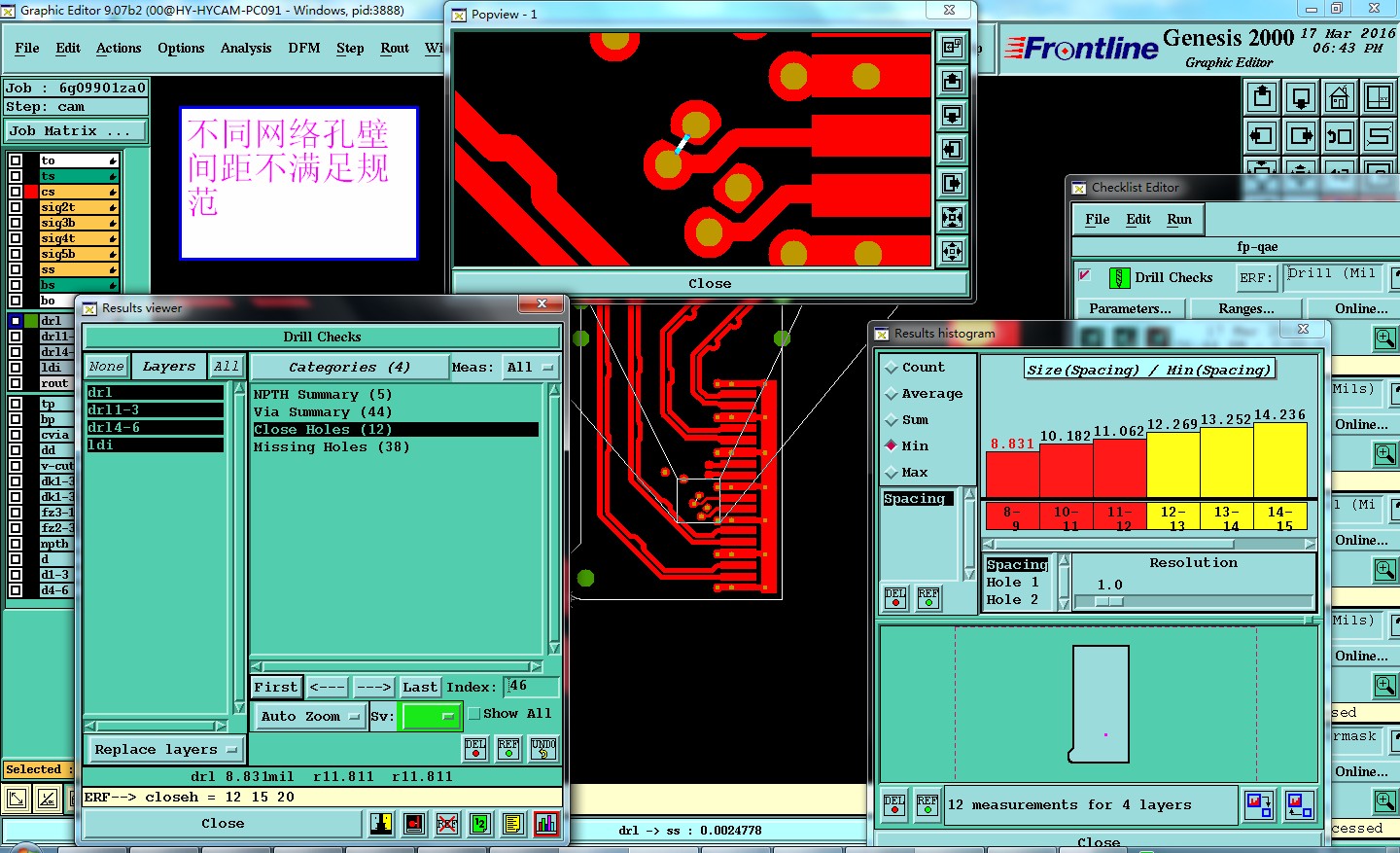This screenshot has height=853, width=1400.
Task: Click the home view icon in Graphic Editor
Action: pos(1340,97)
